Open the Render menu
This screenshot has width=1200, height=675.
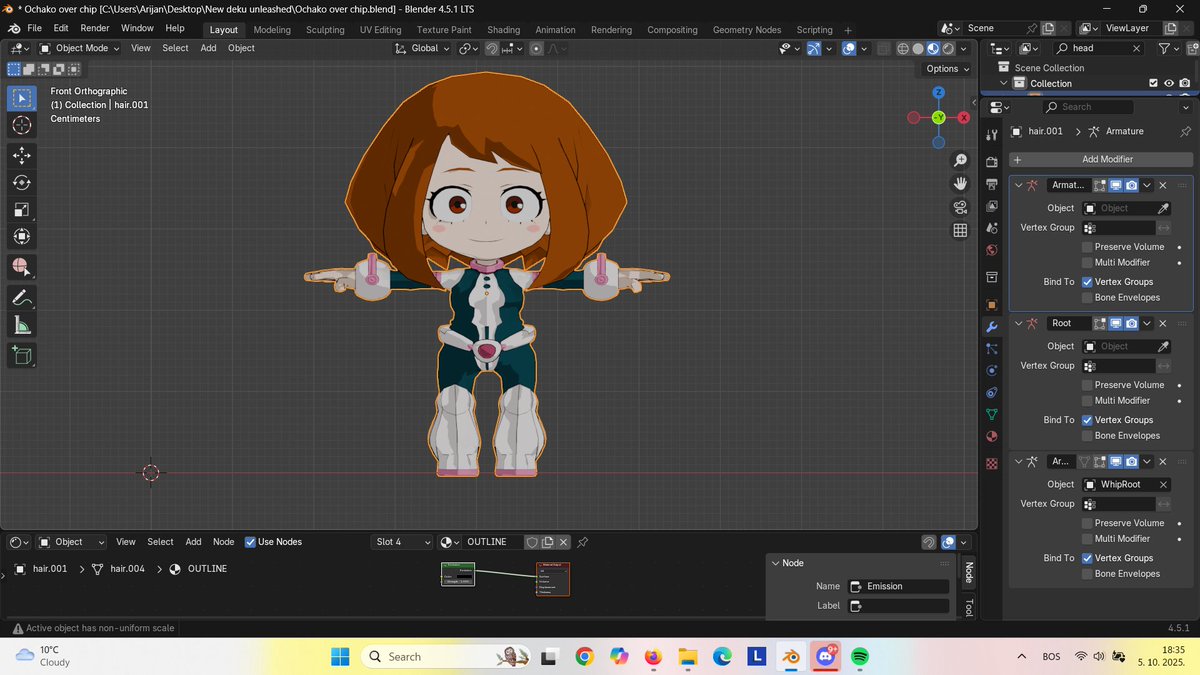click(x=95, y=29)
